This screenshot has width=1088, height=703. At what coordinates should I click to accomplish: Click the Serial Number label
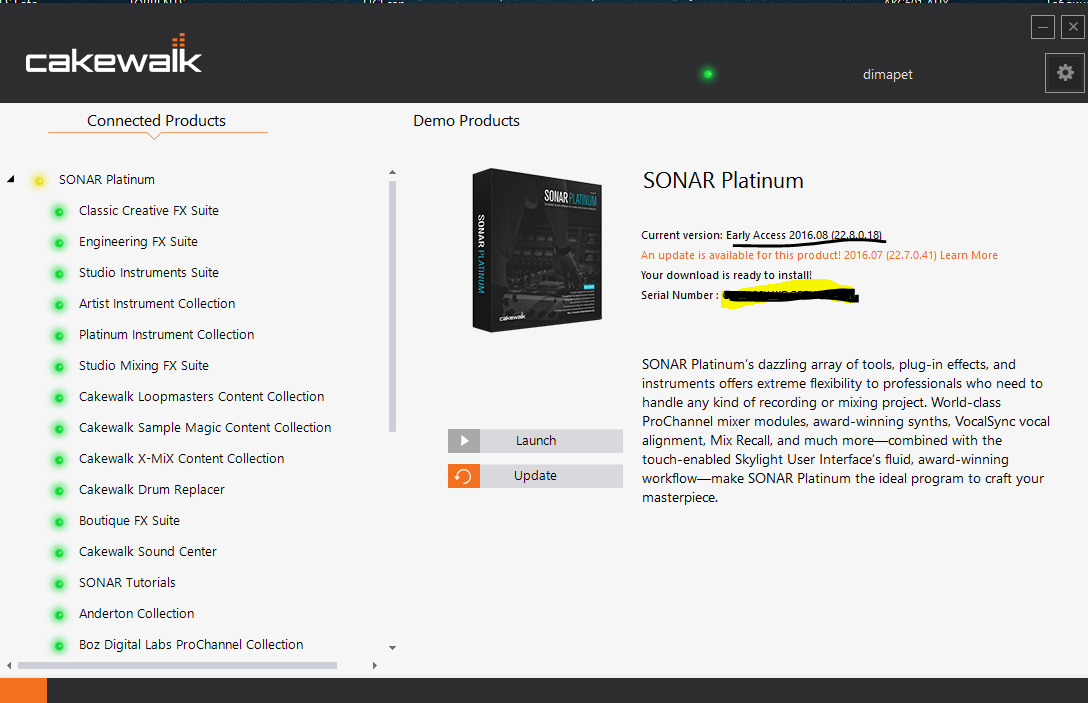(679, 296)
